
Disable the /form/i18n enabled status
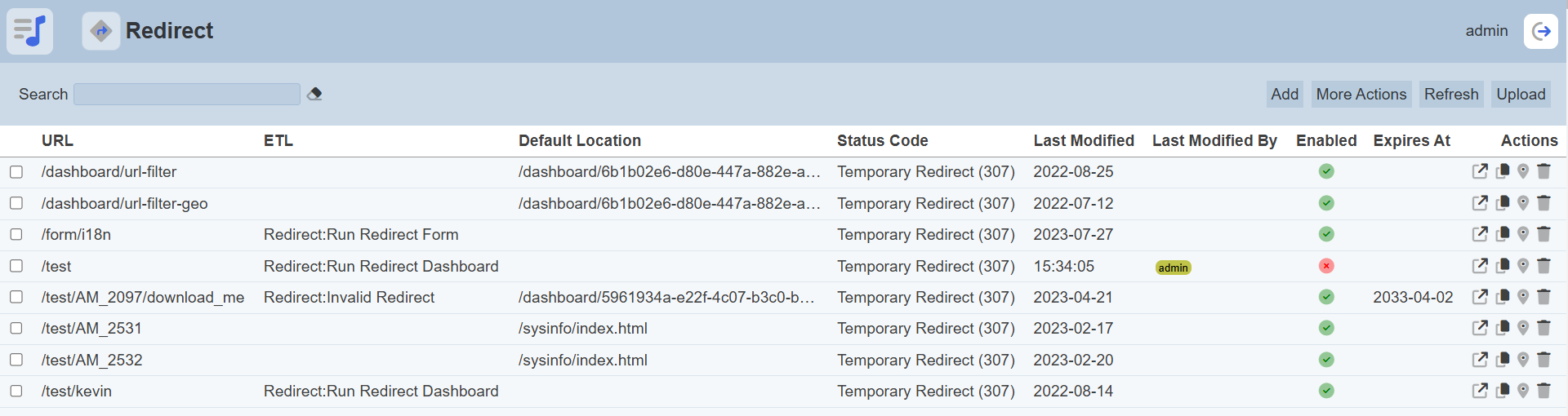(1326, 234)
